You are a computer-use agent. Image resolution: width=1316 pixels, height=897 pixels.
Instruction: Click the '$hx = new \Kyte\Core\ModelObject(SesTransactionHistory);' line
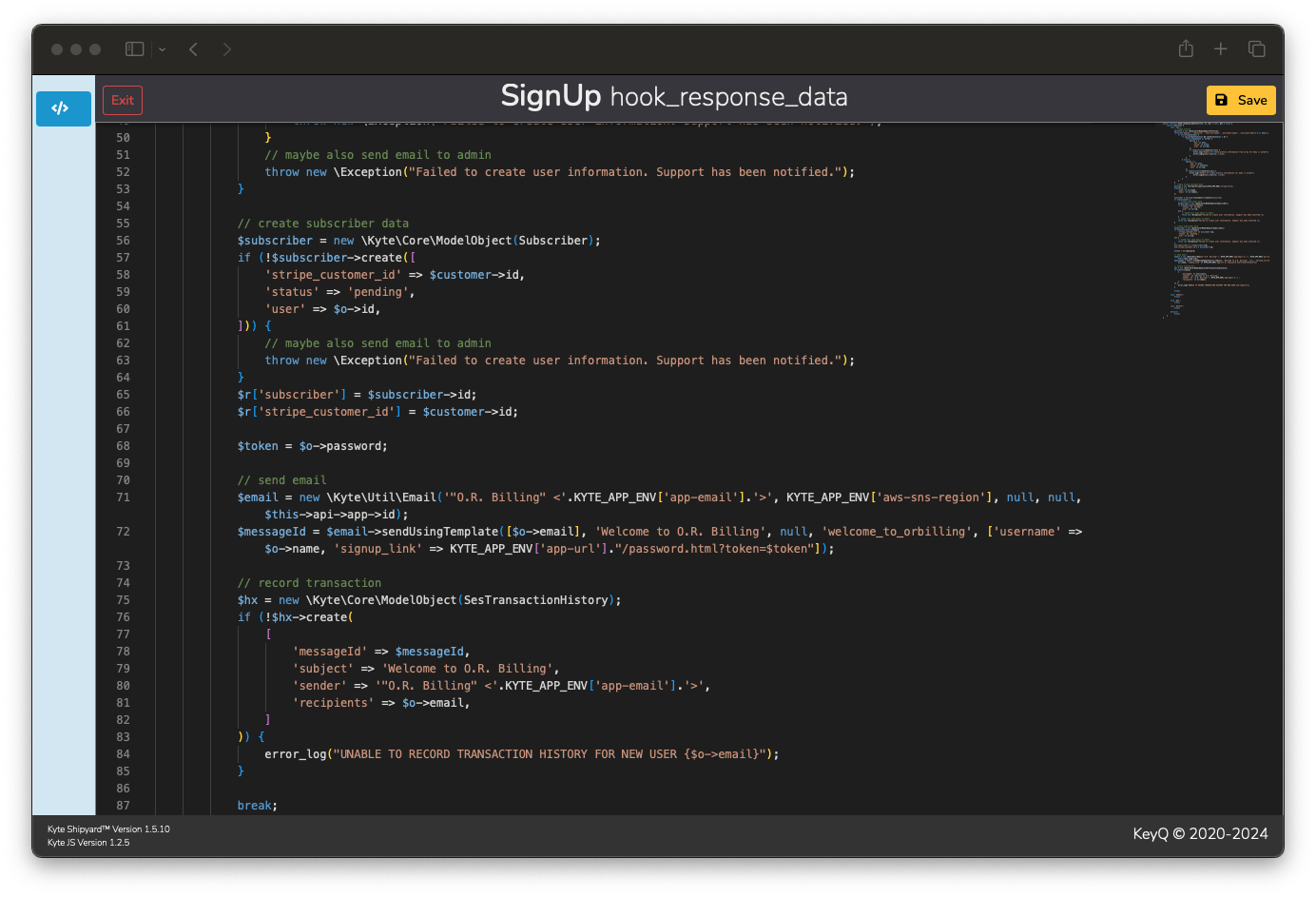(x=430, y=600)
